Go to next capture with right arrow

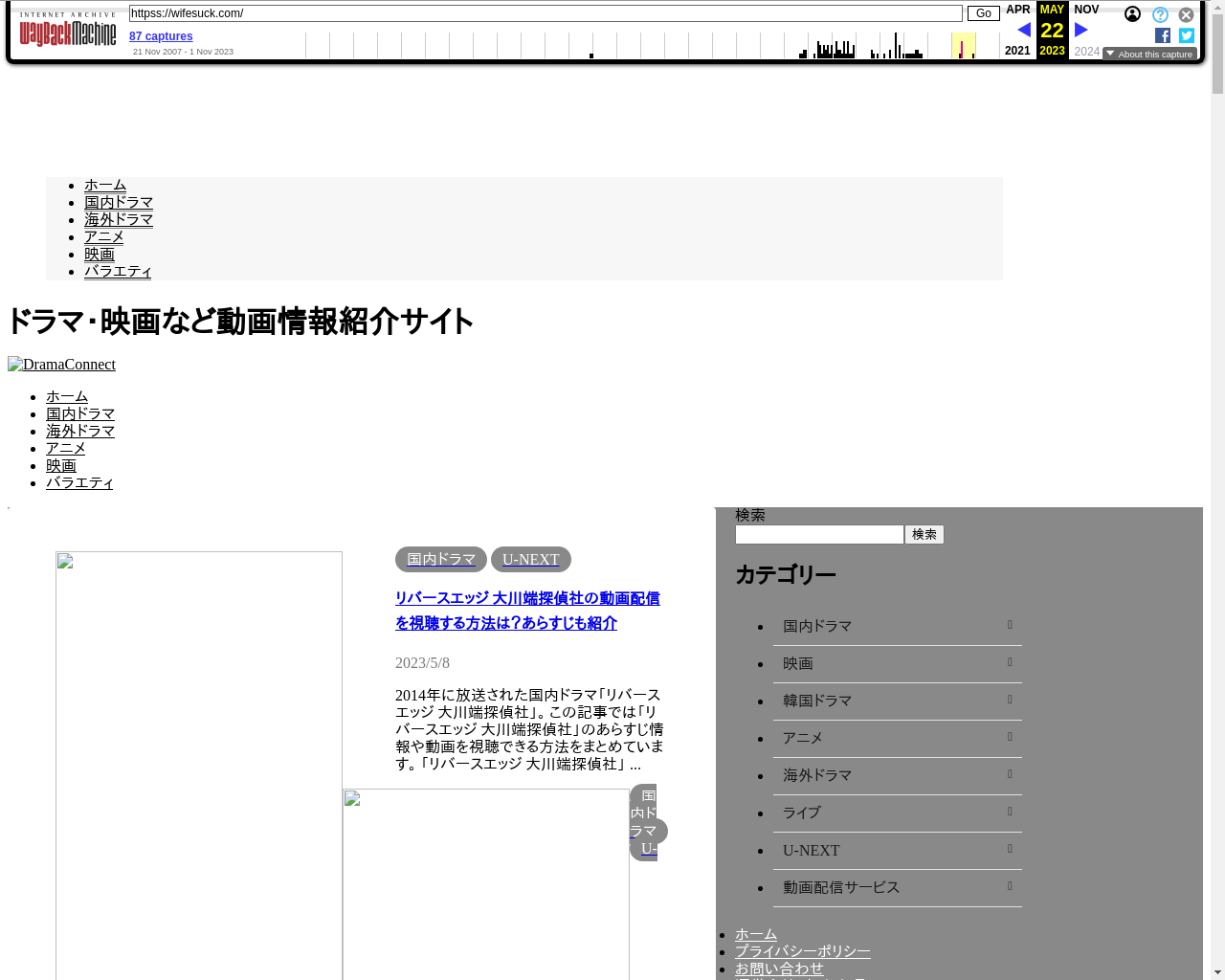[1081, 30]
